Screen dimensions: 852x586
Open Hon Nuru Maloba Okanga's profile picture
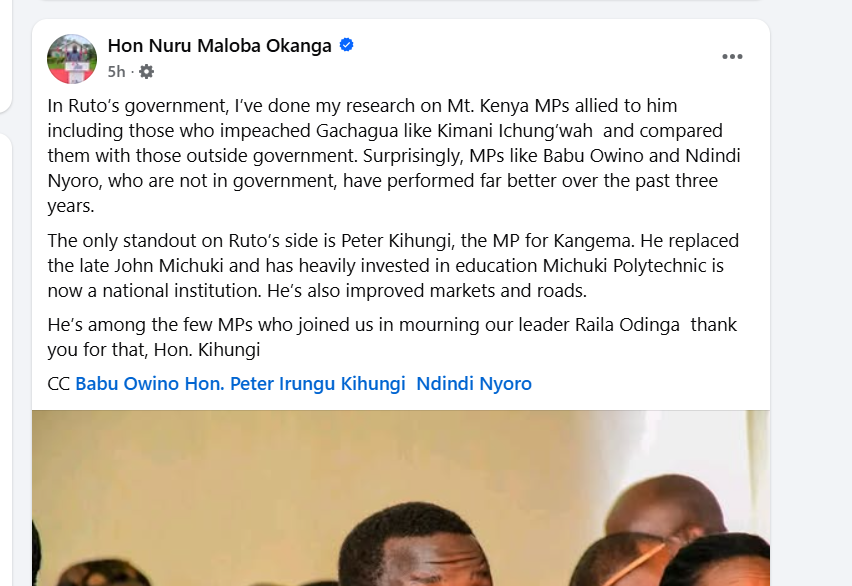(72, 58)
